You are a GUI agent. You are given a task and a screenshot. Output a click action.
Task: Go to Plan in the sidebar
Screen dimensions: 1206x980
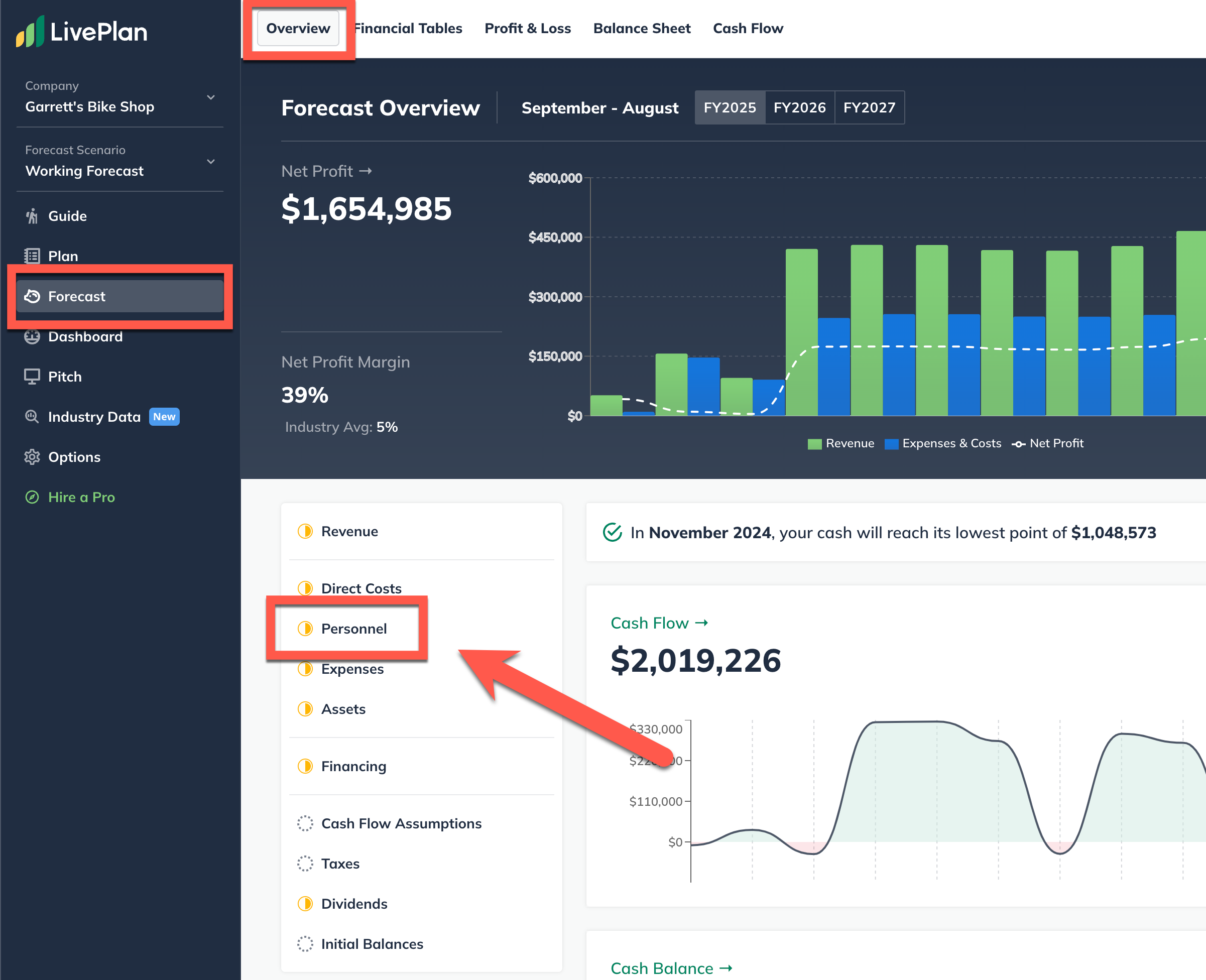pyautogui.click(x=119, y=256)
